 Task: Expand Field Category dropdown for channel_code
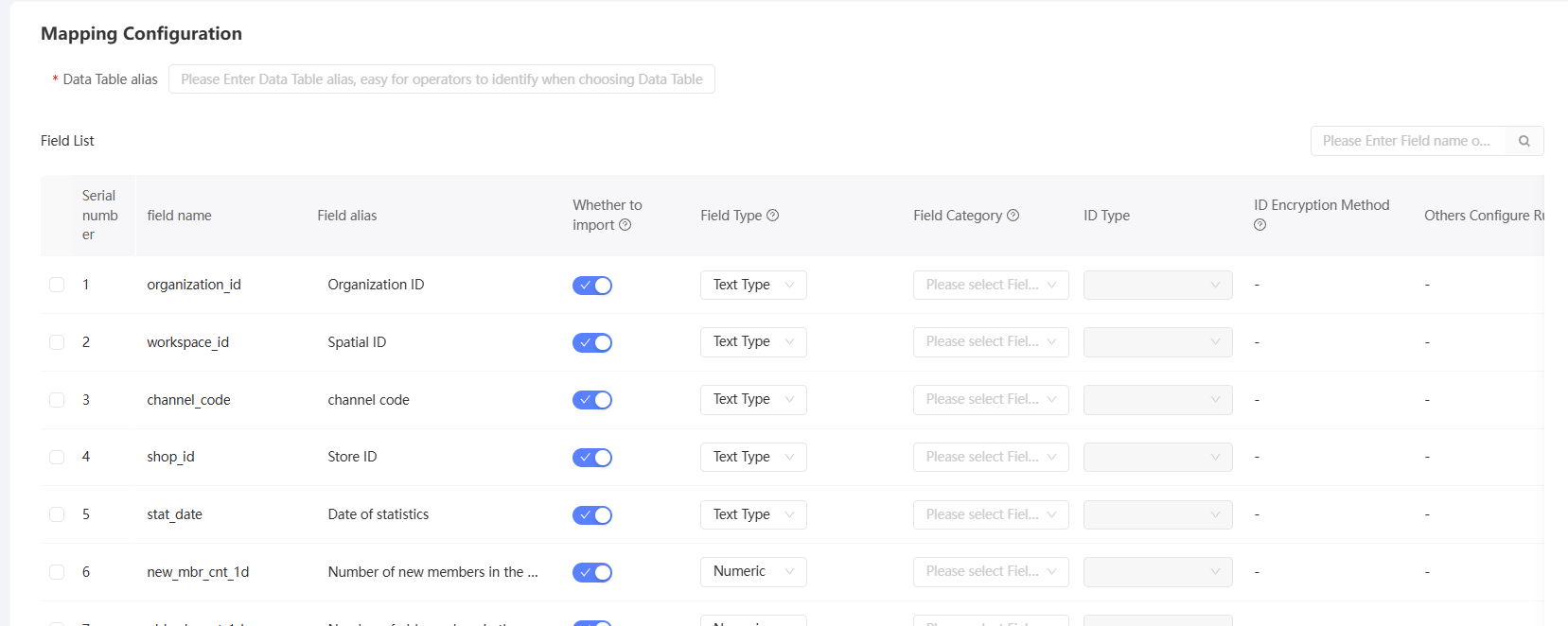coord(990,400)
